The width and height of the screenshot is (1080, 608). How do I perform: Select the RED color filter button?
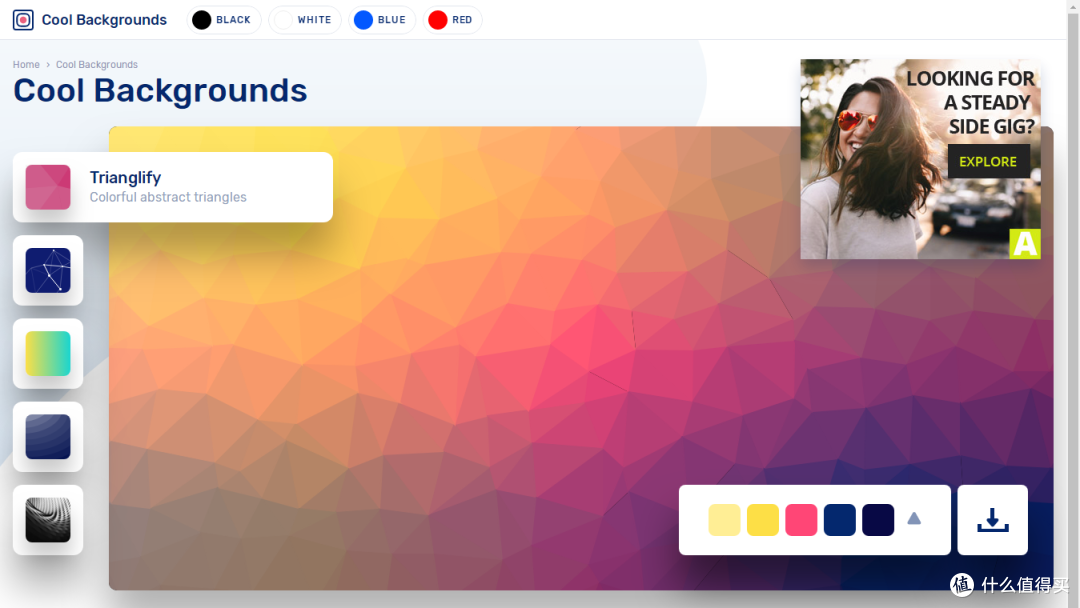(452, 20)
